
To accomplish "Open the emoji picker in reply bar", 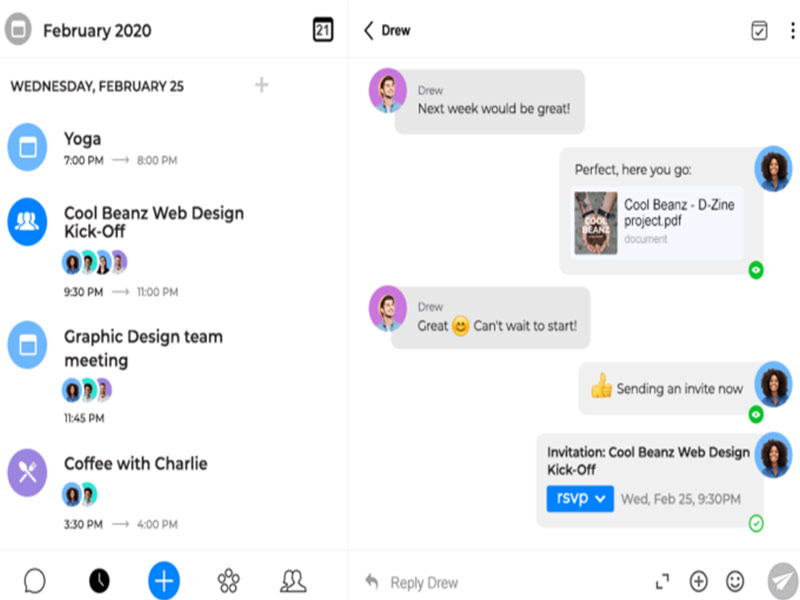I will [x=735, y=581].
